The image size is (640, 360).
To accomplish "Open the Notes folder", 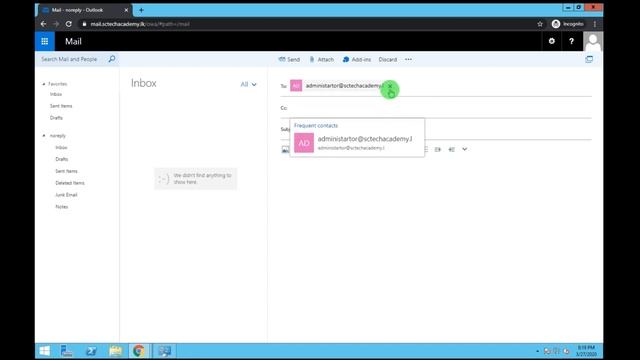I will click(62, 207).
